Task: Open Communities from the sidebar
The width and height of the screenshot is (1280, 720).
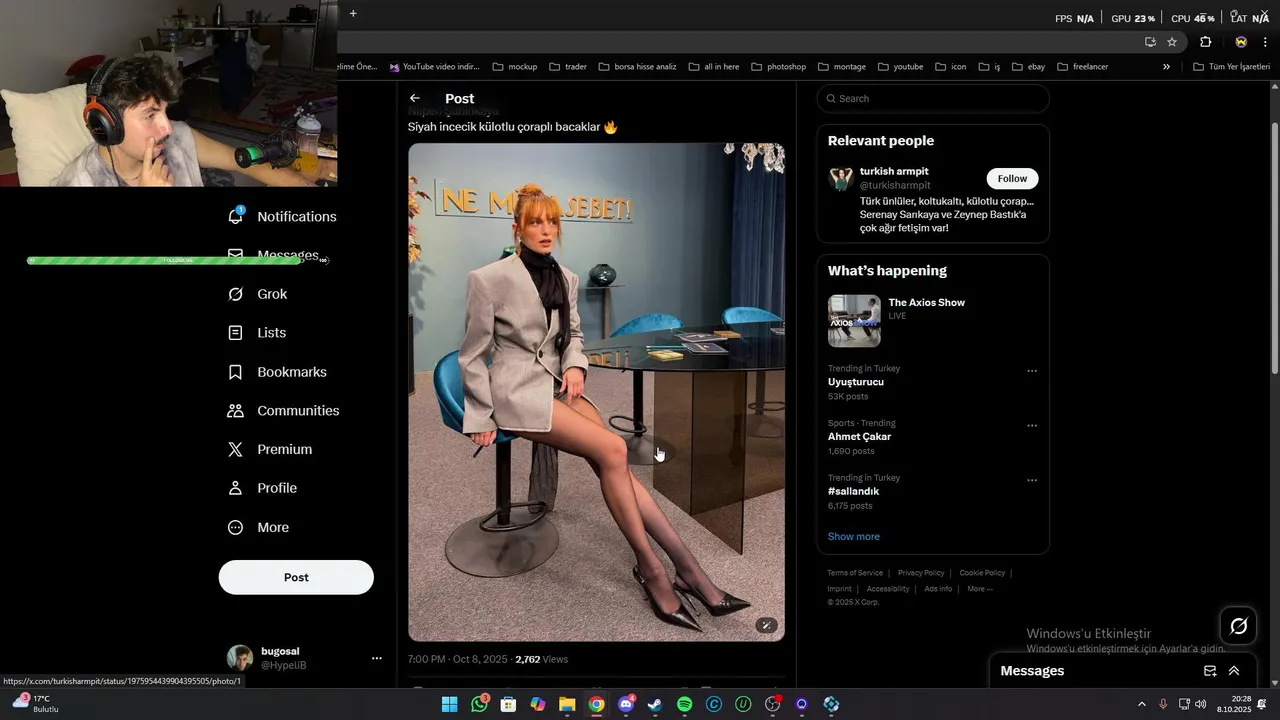Action: 284,411
